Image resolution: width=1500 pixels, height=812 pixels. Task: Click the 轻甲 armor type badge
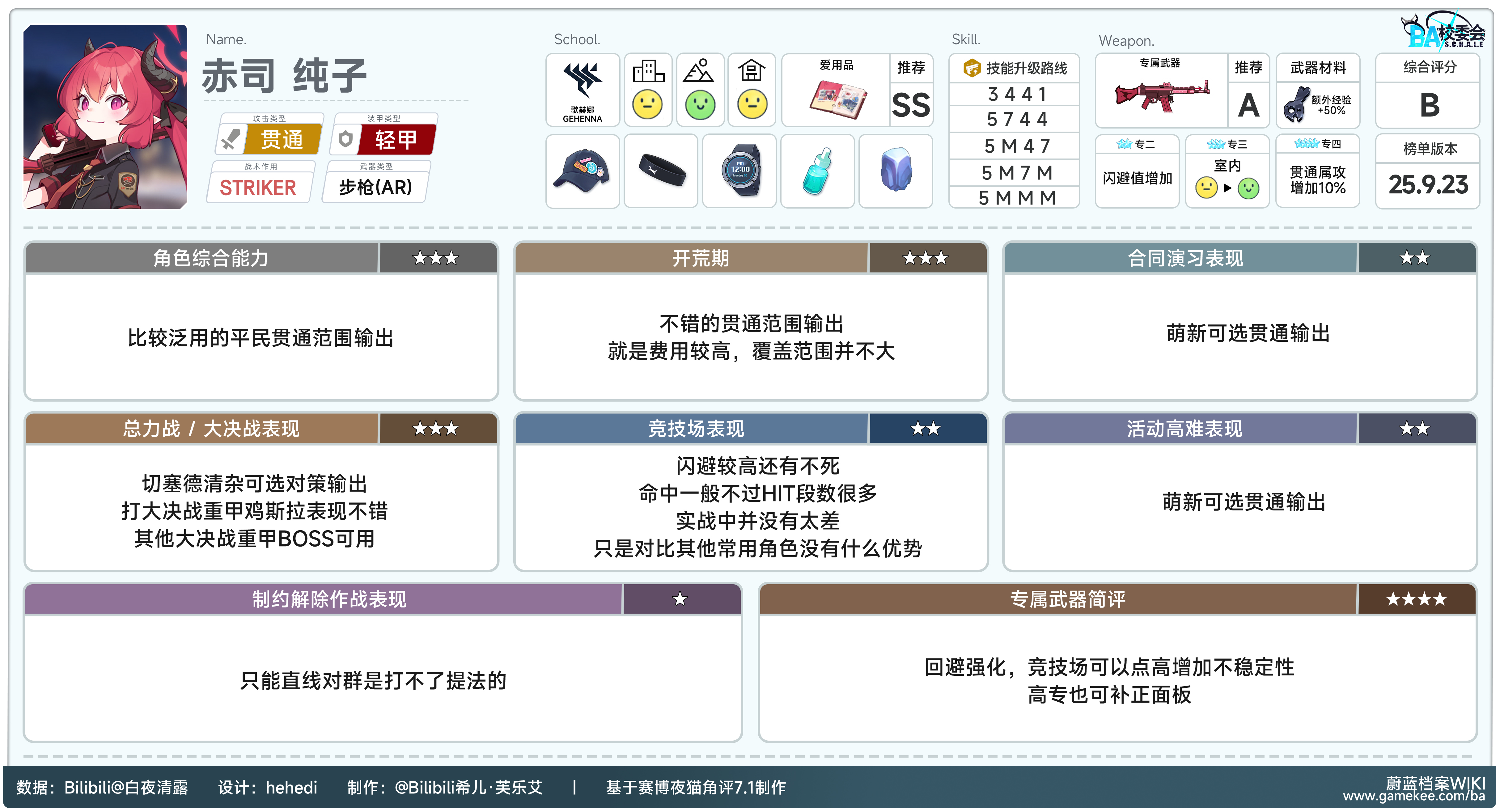click(x=396, y=139)
